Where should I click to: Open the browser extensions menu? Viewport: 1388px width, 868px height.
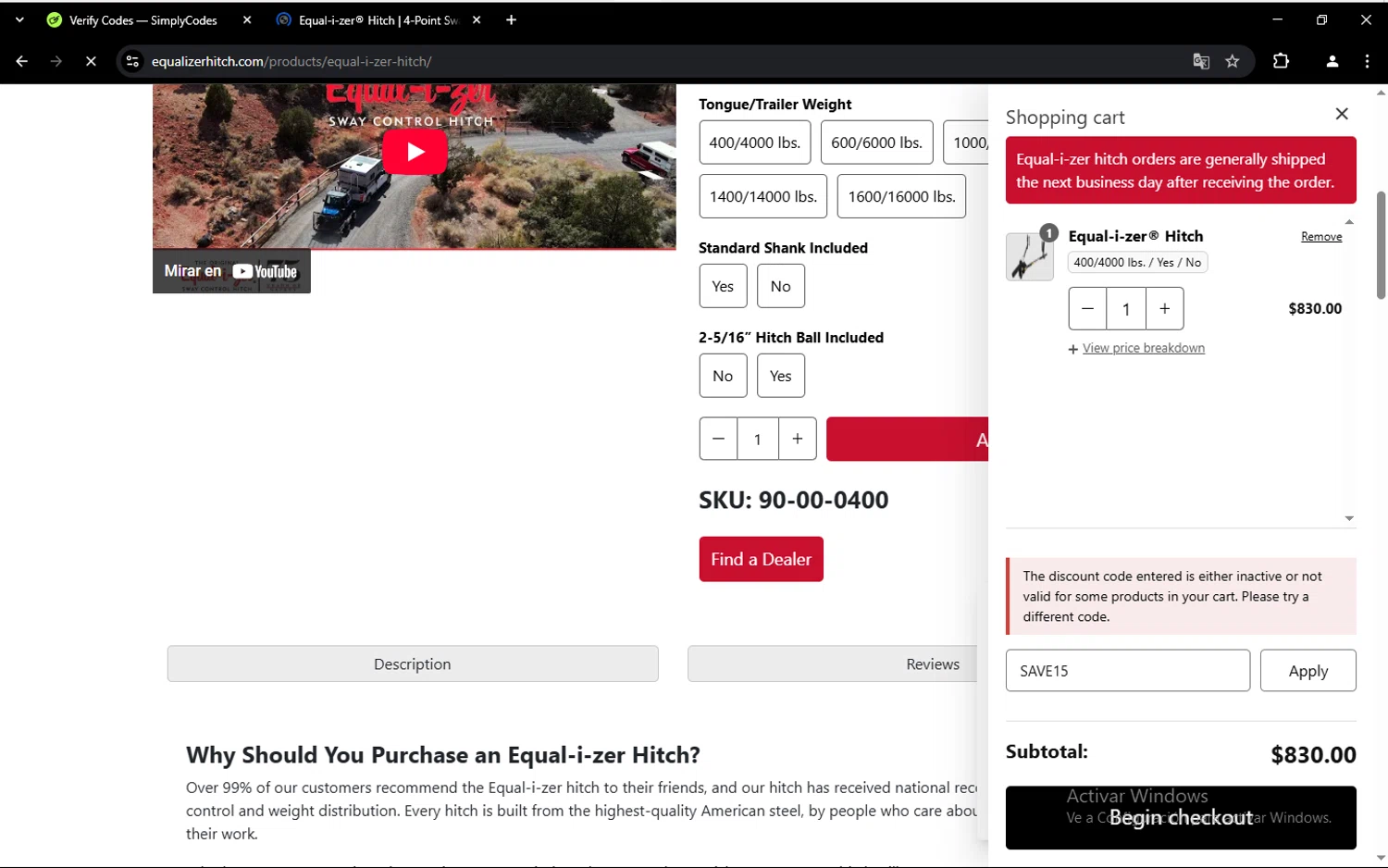pos(1281,61)
